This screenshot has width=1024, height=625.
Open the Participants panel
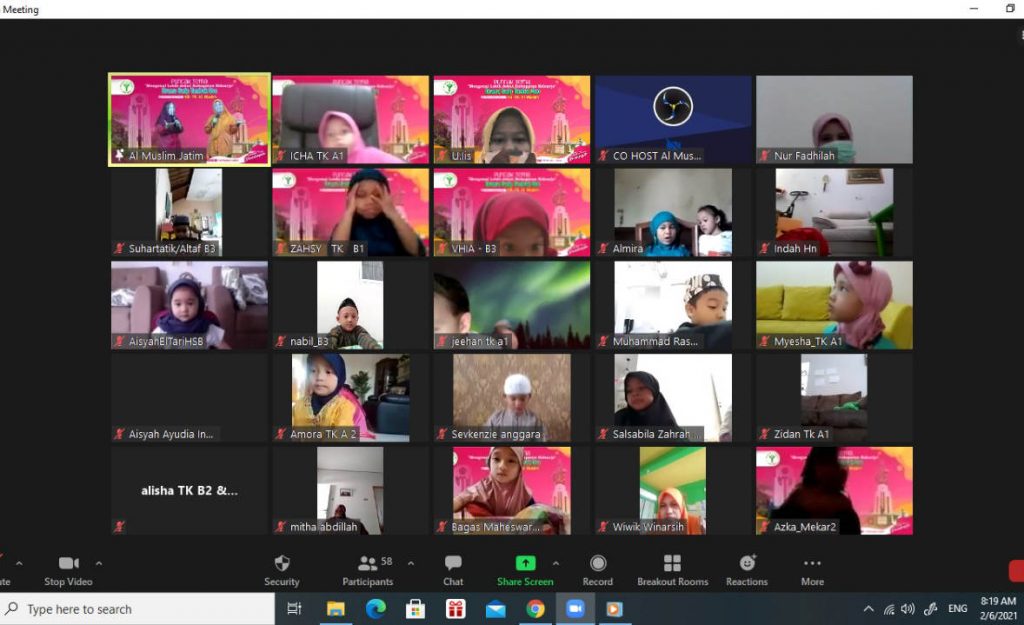click(368, 569)
